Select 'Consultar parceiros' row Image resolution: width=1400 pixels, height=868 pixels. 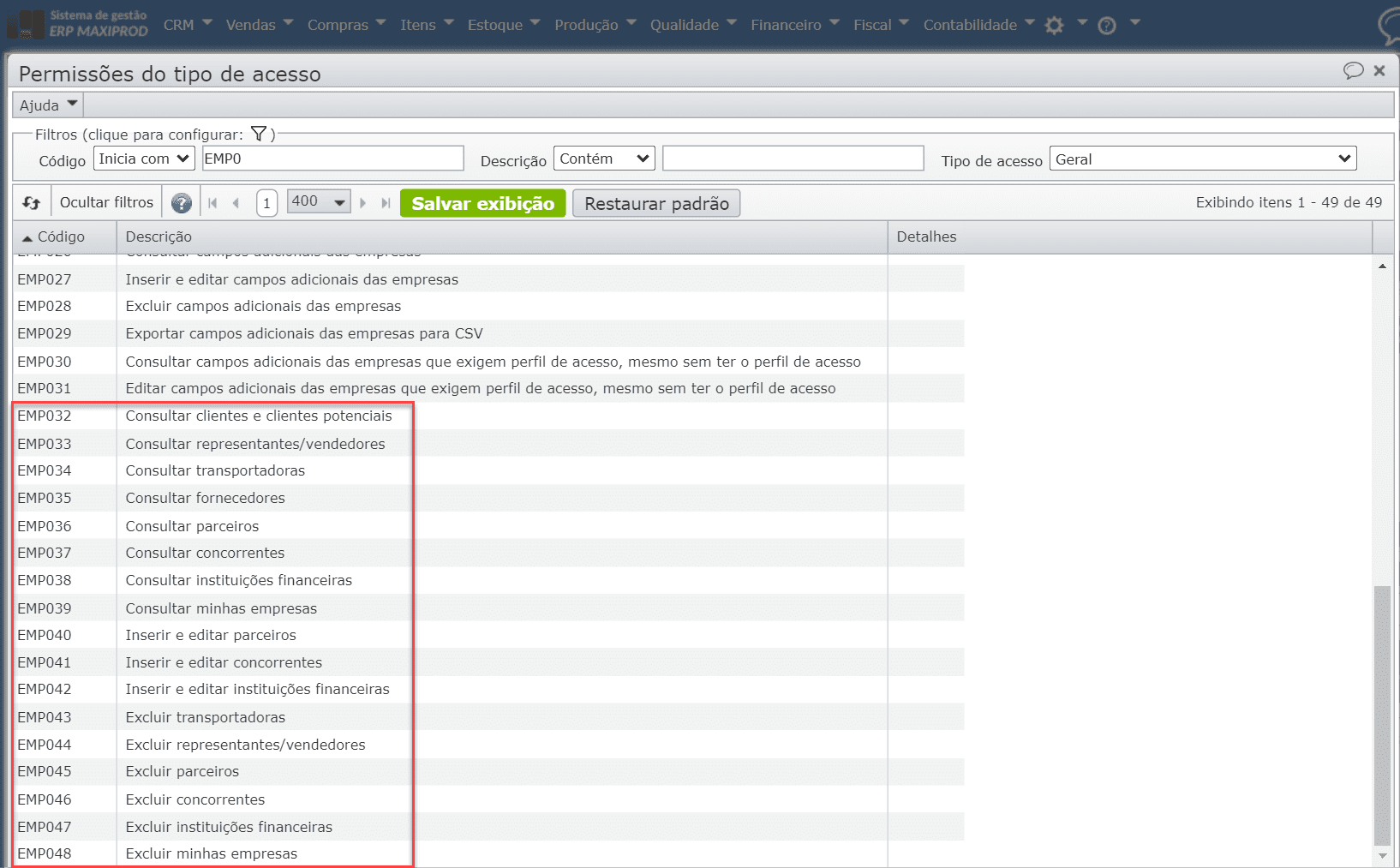pos(488,526)
